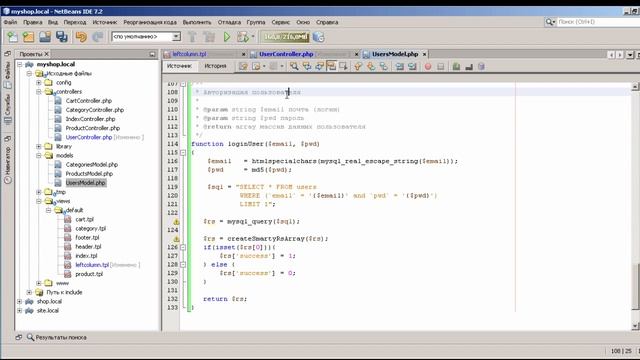
Task: Toggle rectangular selection mode
Action: pyautogui.click(x=343, y=66)
